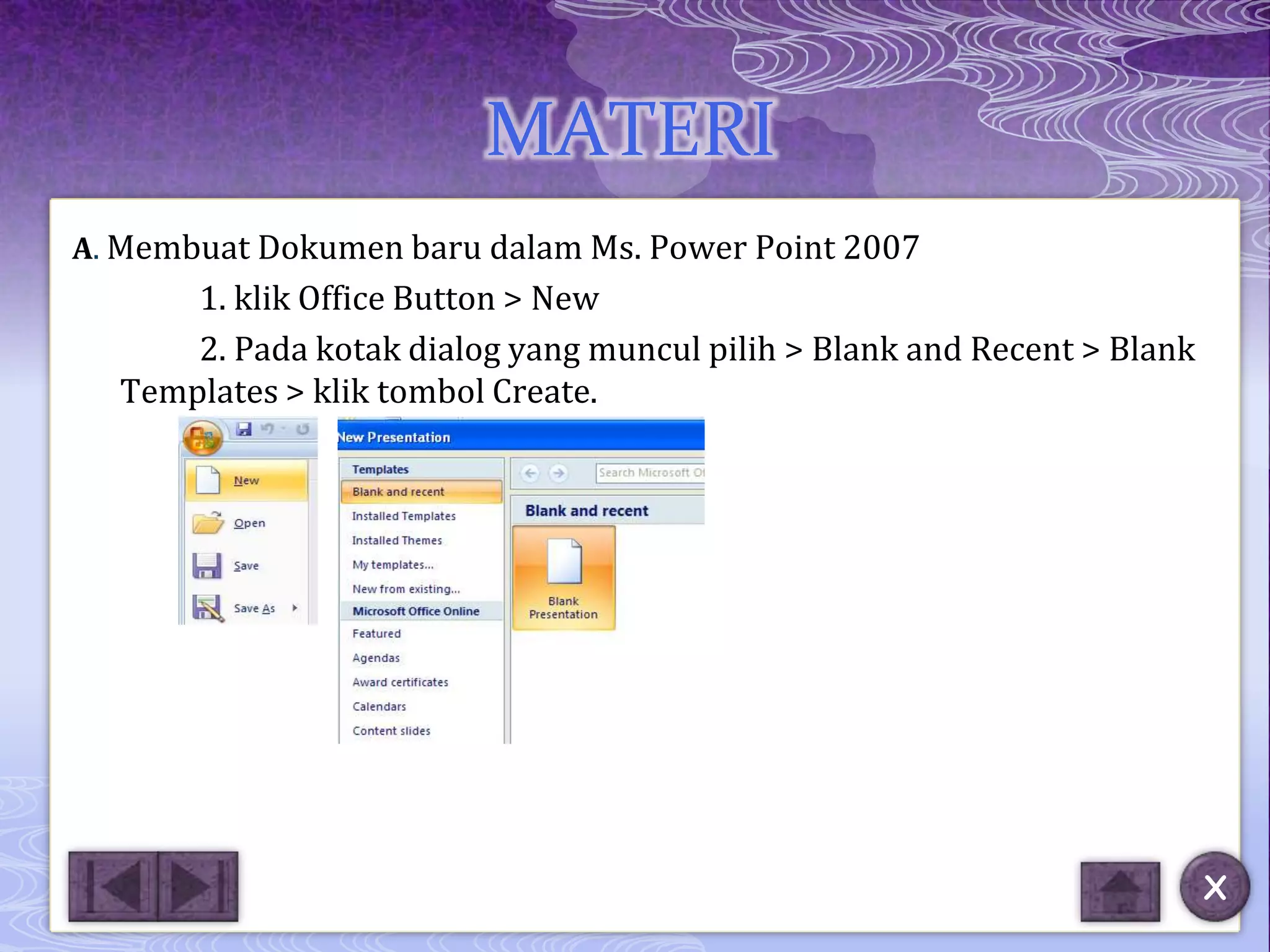Expand the Save As submenu arrow
1270x952 pixels.
coord(295,608)
